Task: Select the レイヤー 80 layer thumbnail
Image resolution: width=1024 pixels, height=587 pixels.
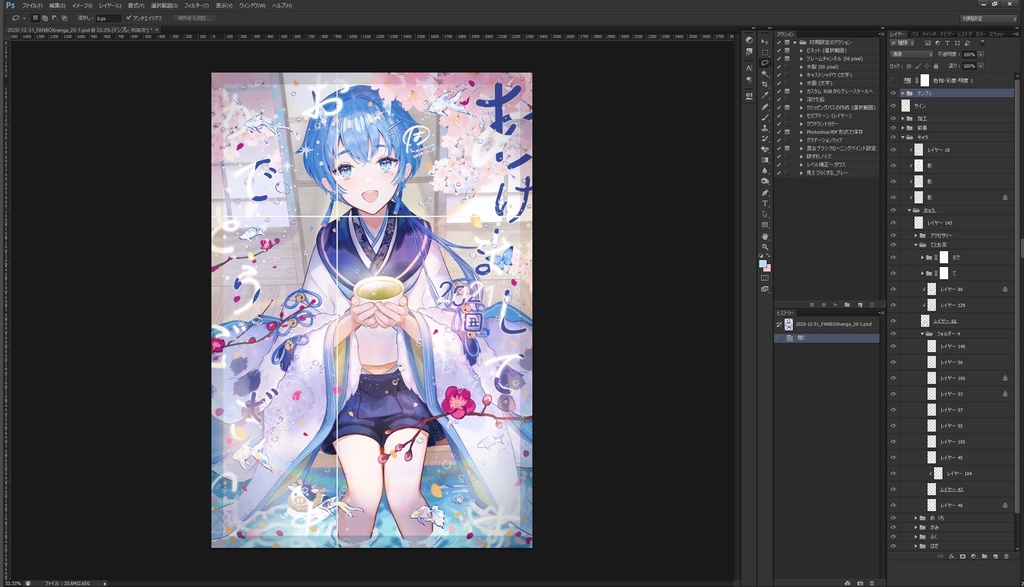Action: coord(932,289)
